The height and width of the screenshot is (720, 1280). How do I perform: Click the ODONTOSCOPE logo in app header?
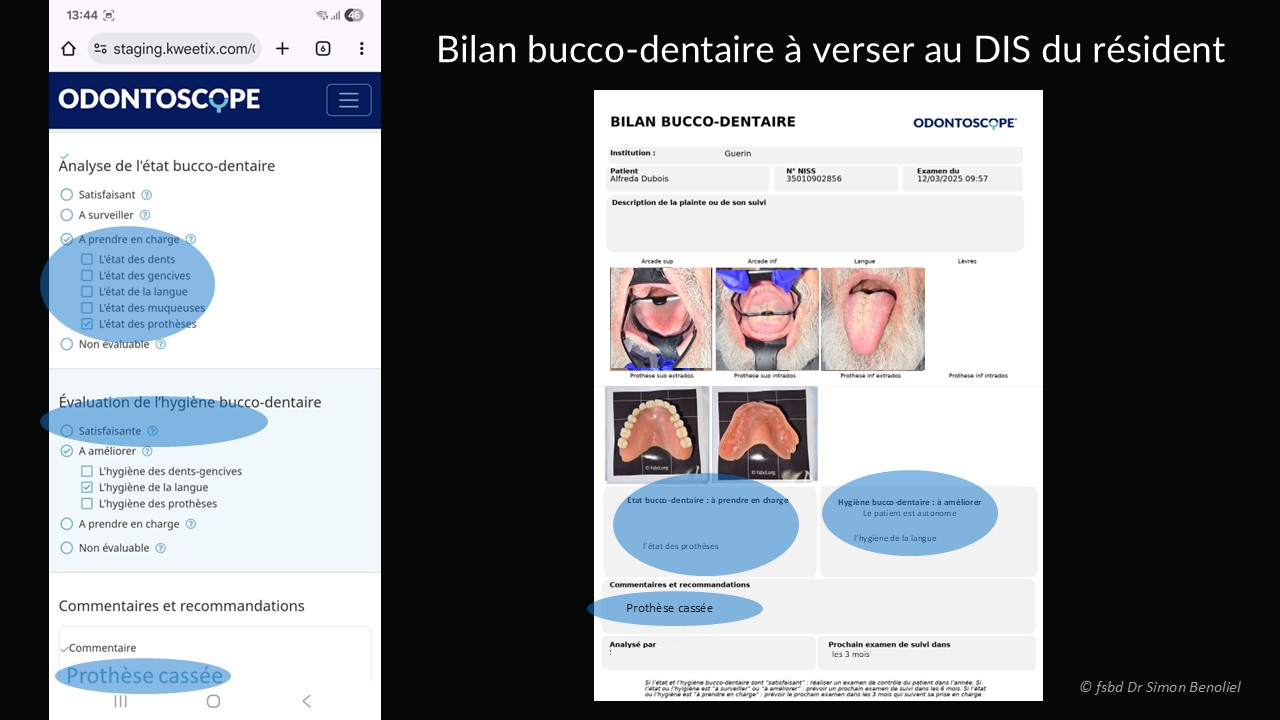pos(159,99)
